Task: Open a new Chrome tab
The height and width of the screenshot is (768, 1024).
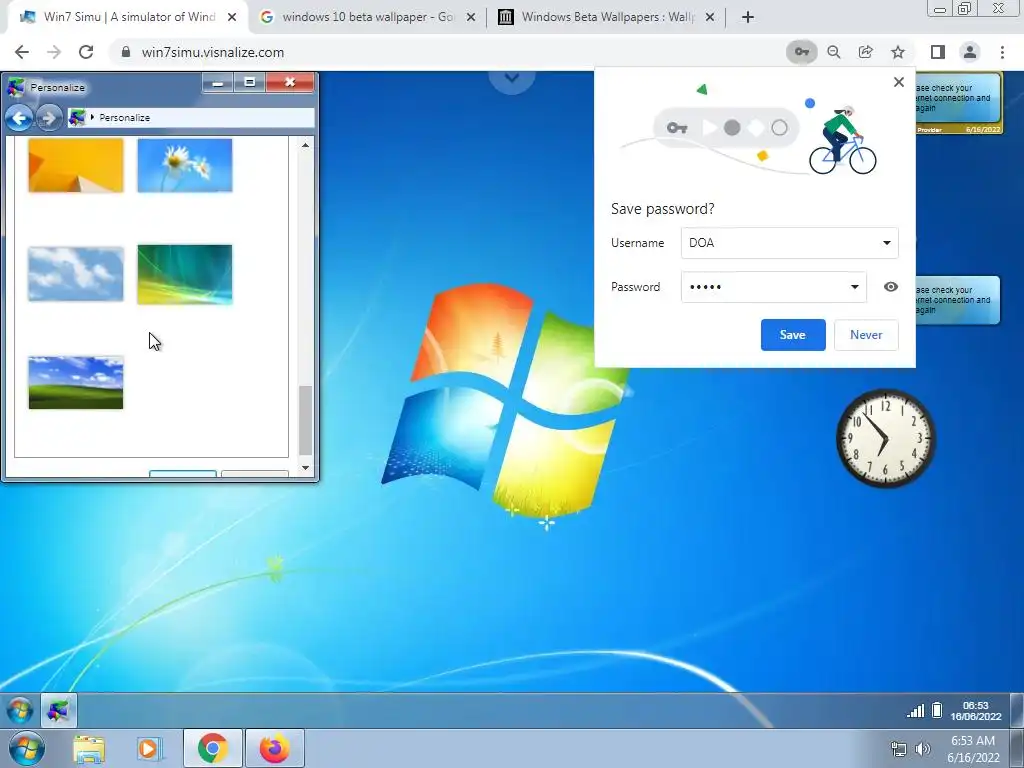Action: (x=748, y=17)
